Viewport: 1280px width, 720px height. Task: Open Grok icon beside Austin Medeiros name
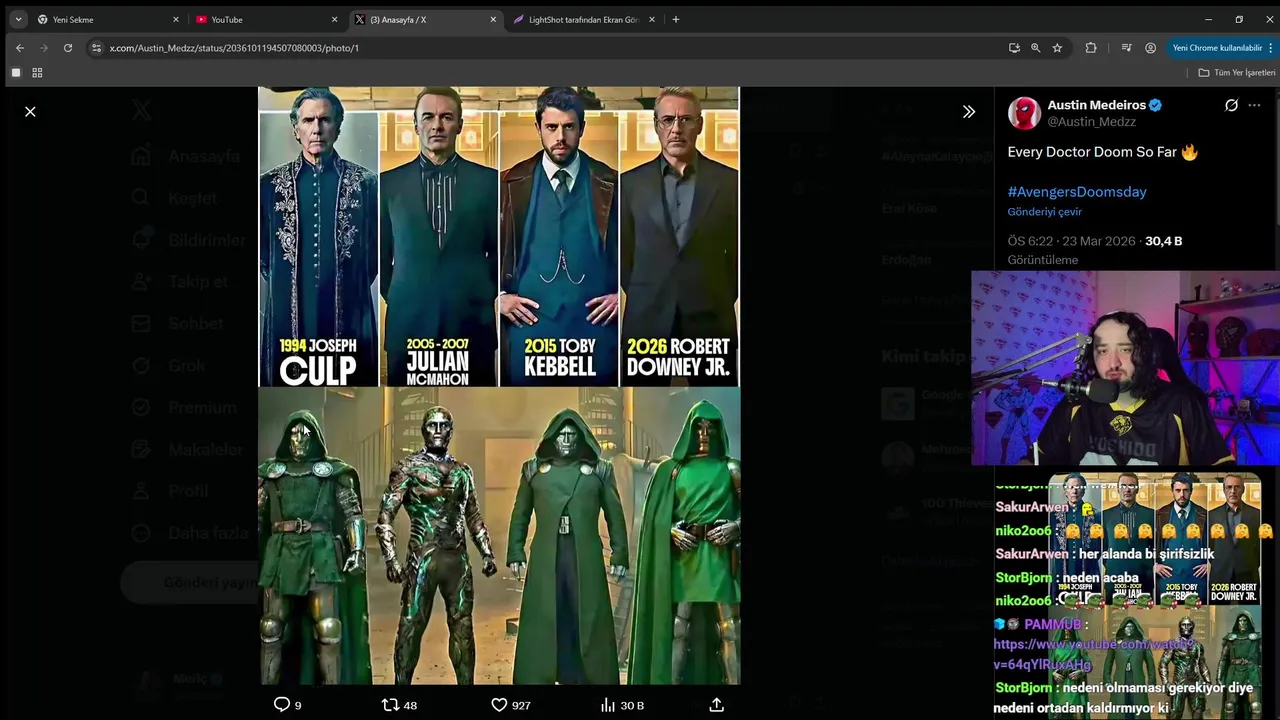(x=1231, y=105)
